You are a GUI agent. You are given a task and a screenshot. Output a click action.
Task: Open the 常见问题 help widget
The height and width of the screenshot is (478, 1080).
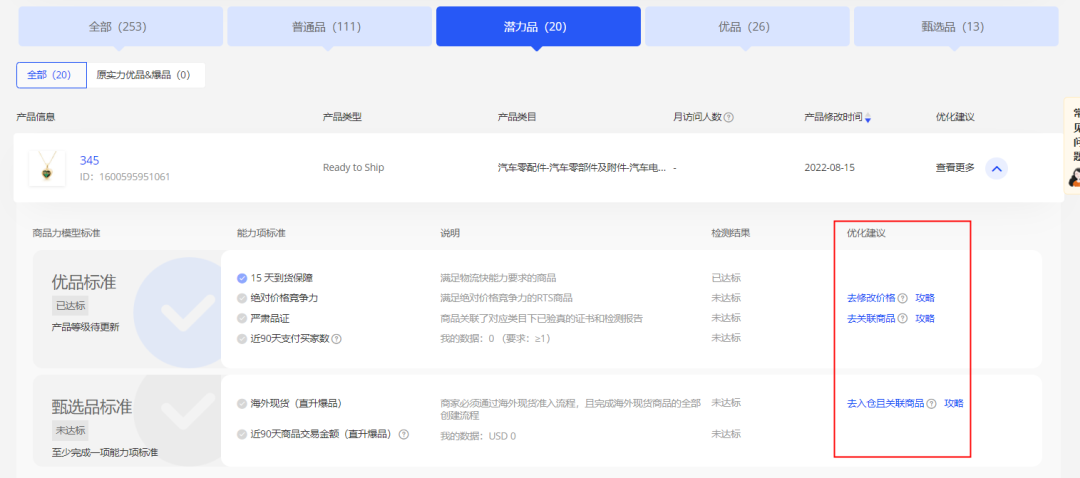tap(1073, 146)
